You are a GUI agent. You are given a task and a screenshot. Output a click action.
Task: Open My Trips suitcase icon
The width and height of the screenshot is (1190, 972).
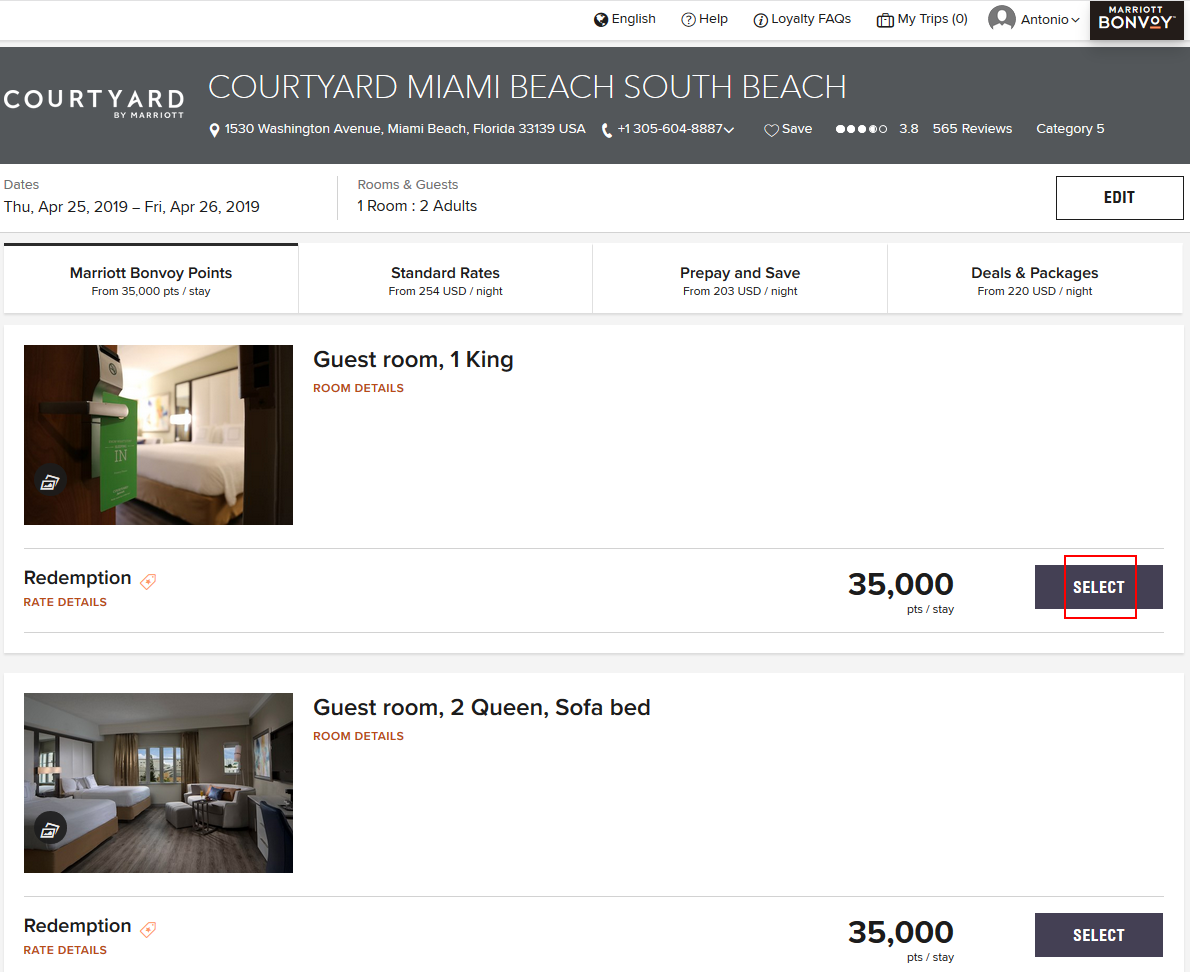(884, 20)
